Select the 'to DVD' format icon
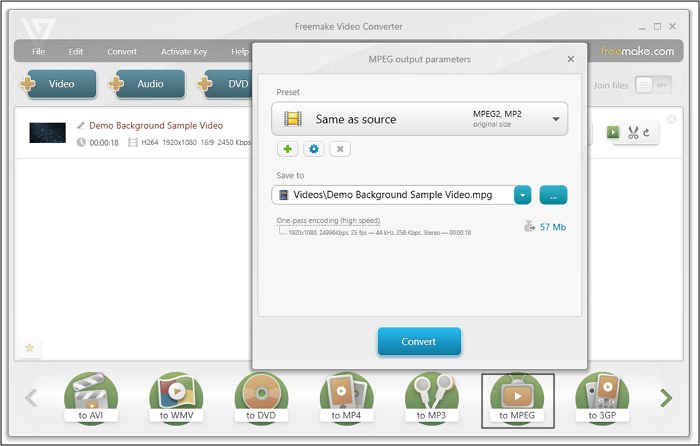 point(261,398)
